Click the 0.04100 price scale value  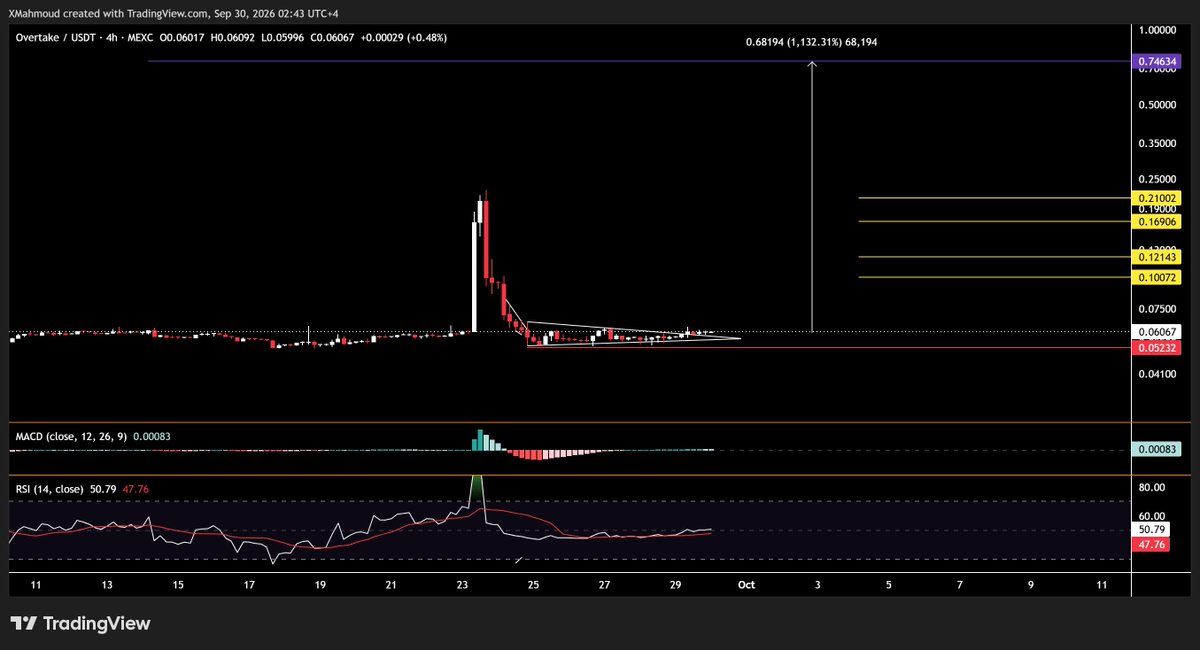pyautogui.click(x=1157, y=373)
